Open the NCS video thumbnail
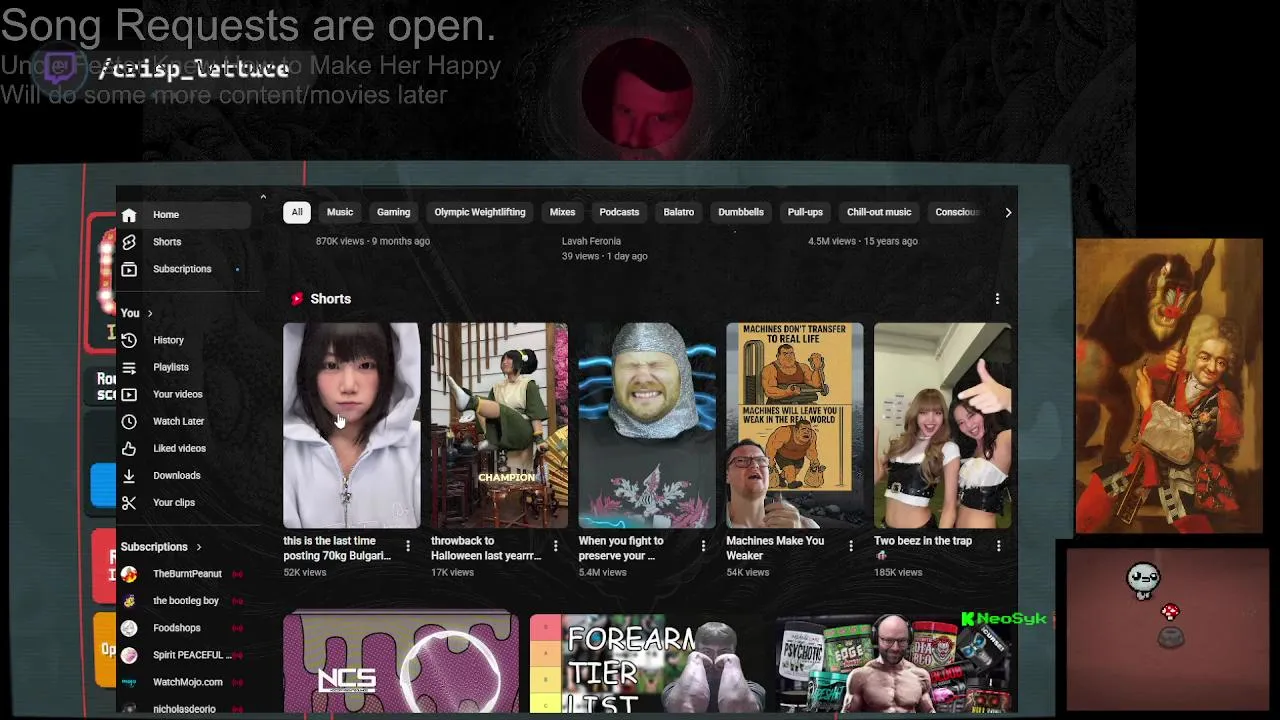Viewport: 1280px width, 720px height. tap(401, 665)
